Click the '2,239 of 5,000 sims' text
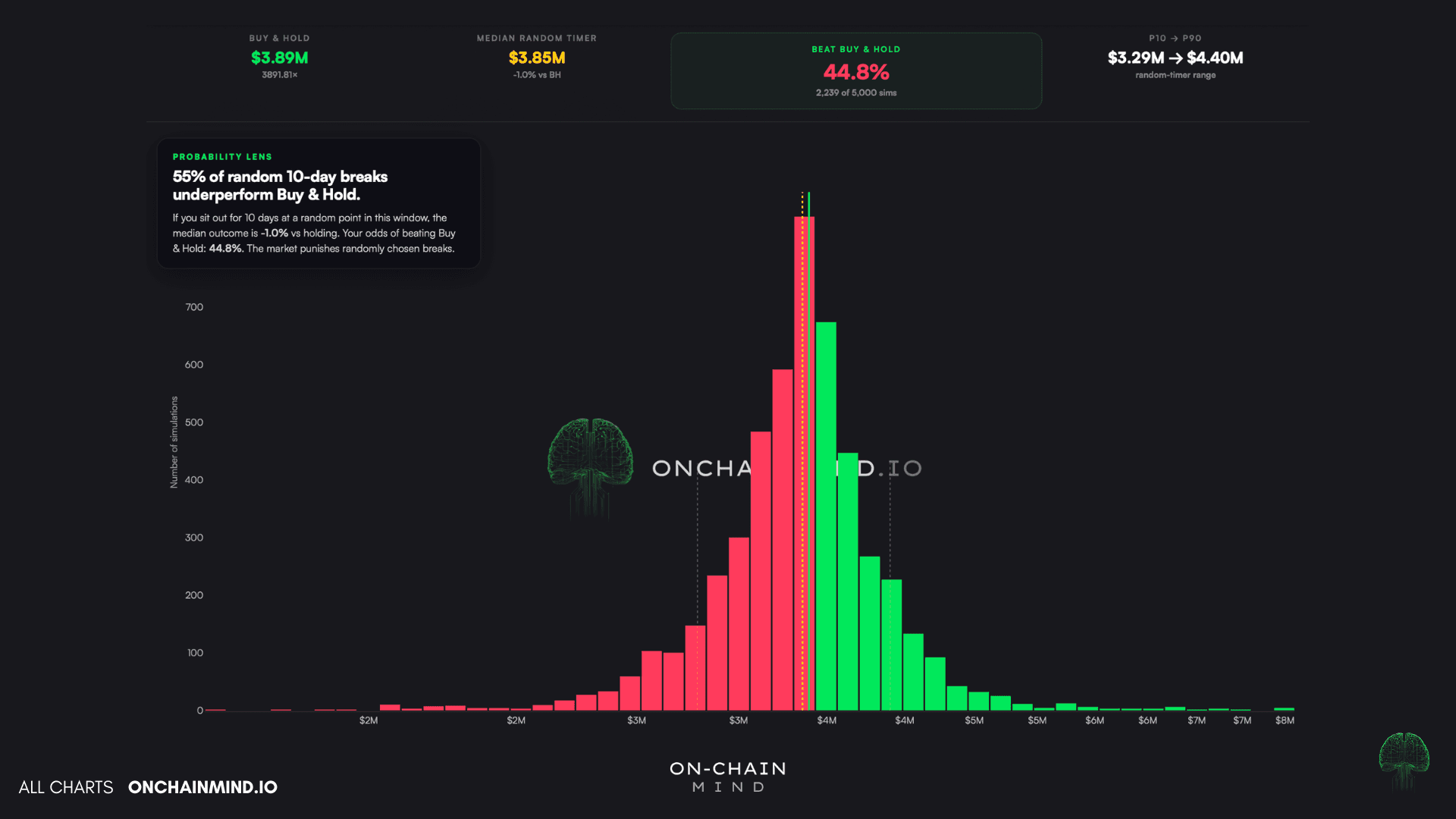Image resolution: width=1456 pixels, height=819 pixels. (x=856, y=93)
